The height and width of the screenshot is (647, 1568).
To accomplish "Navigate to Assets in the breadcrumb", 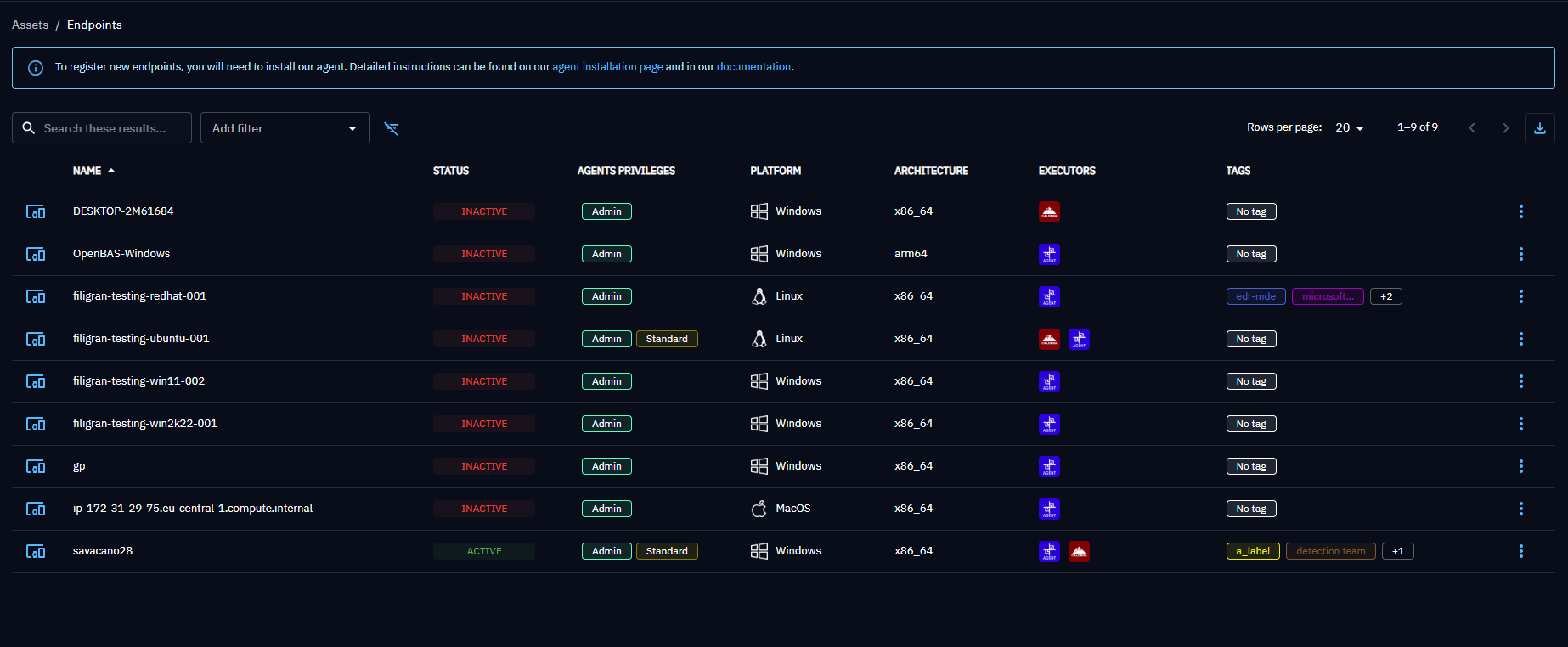I will click(x=30, y=25).
